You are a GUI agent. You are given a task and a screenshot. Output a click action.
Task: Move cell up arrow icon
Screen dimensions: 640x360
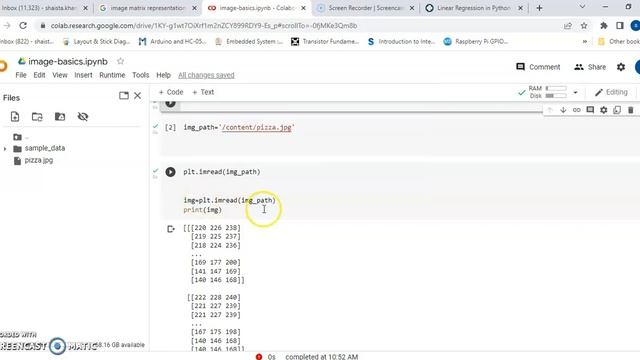549,110
